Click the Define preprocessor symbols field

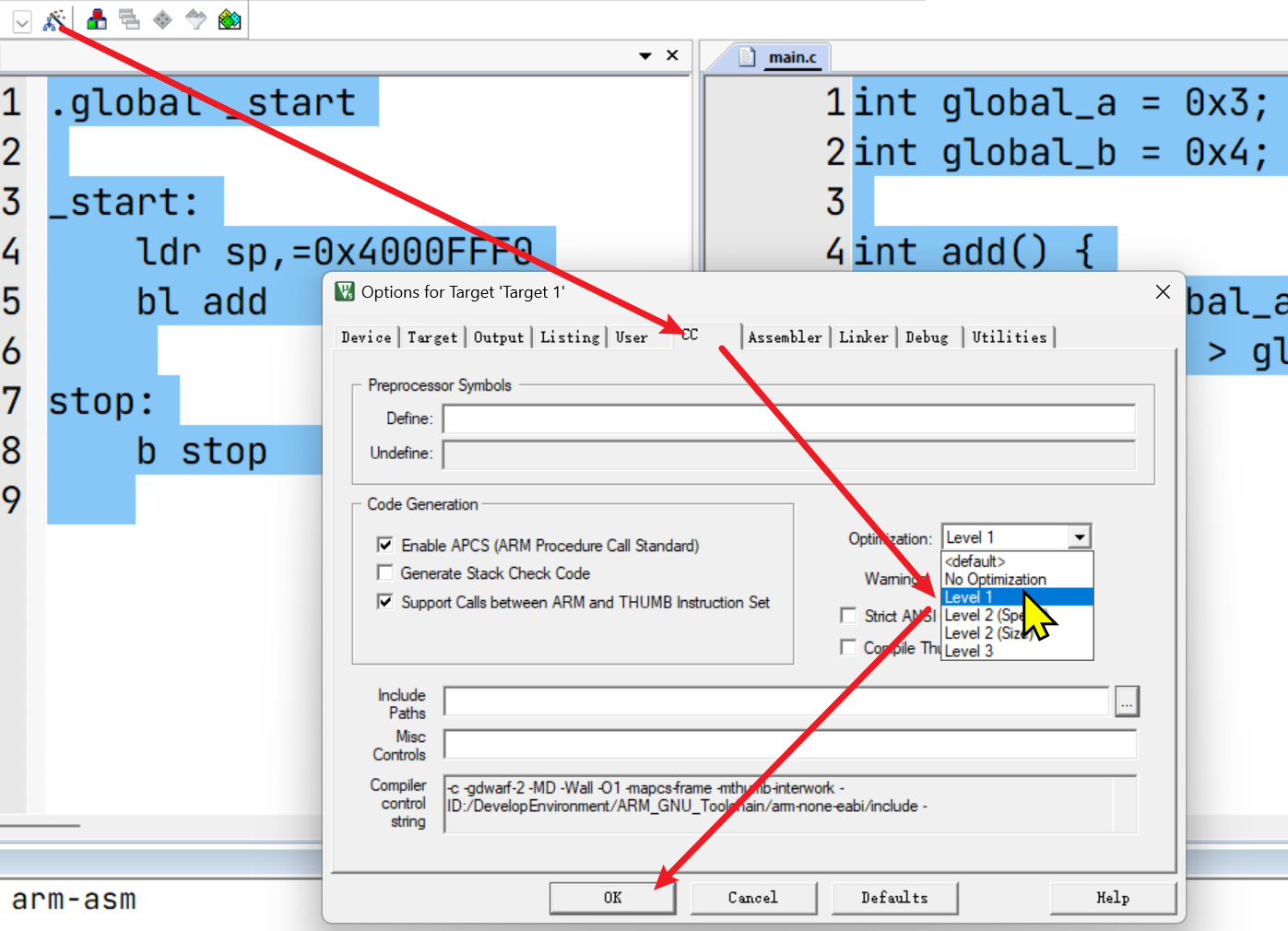789,418
